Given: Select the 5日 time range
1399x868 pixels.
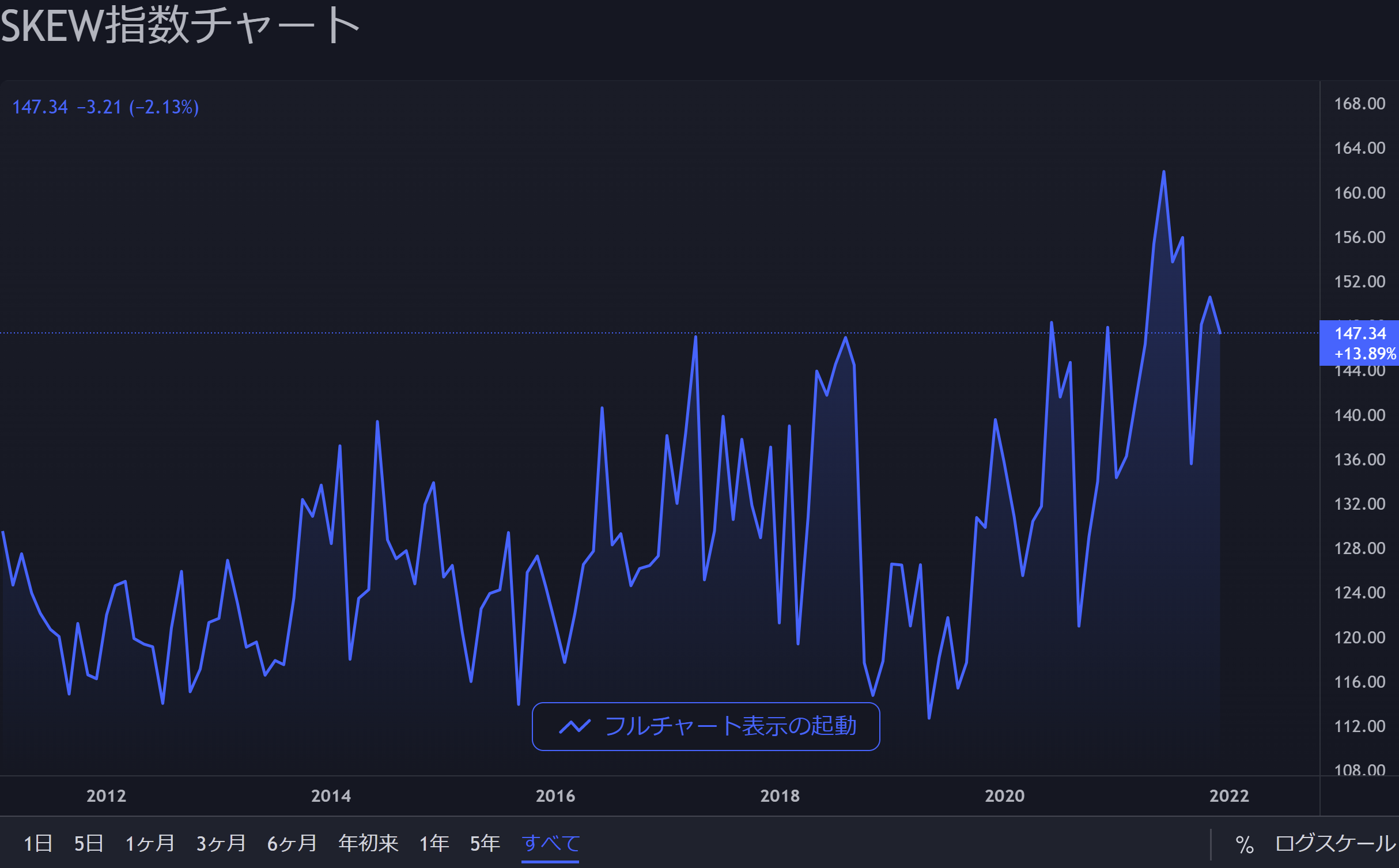Looking at the screenshot, I should point(88,843).
